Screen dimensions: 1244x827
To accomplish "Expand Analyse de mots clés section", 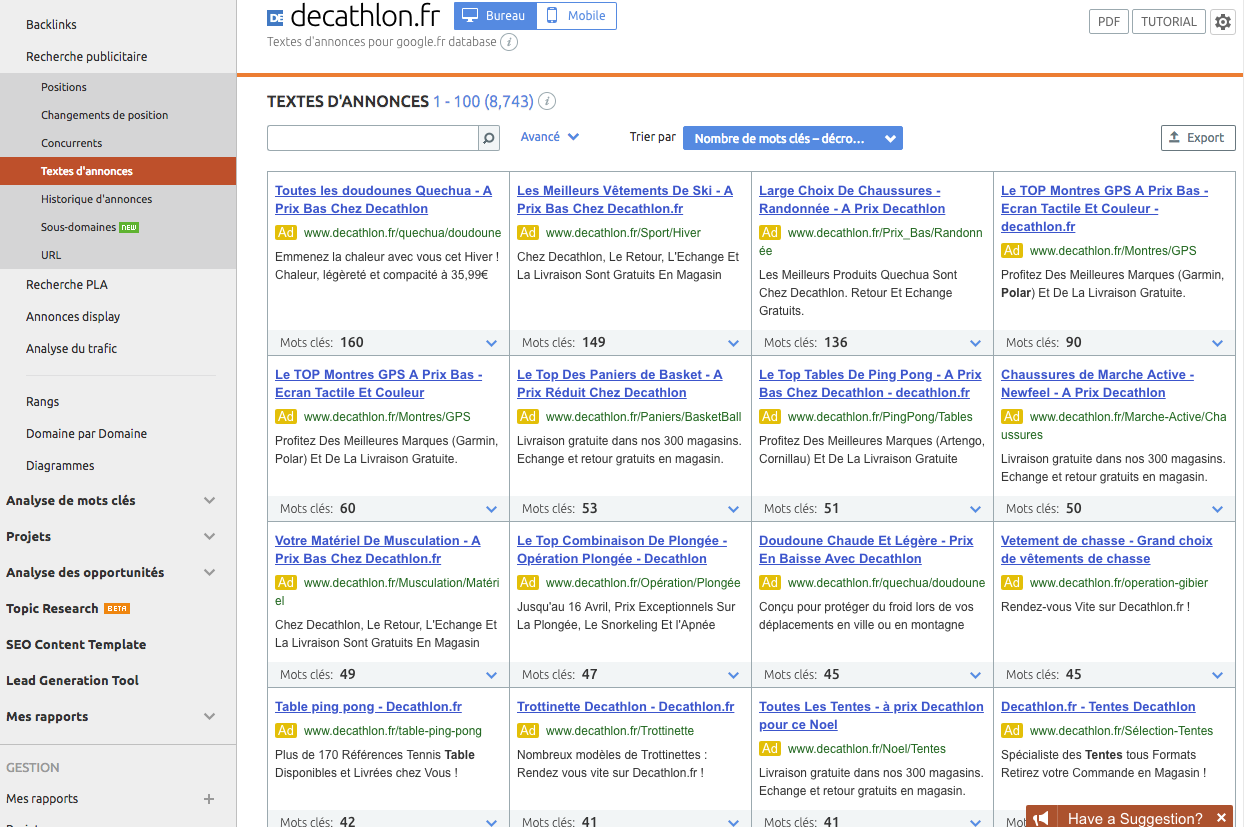I will [x=209, y=500].
